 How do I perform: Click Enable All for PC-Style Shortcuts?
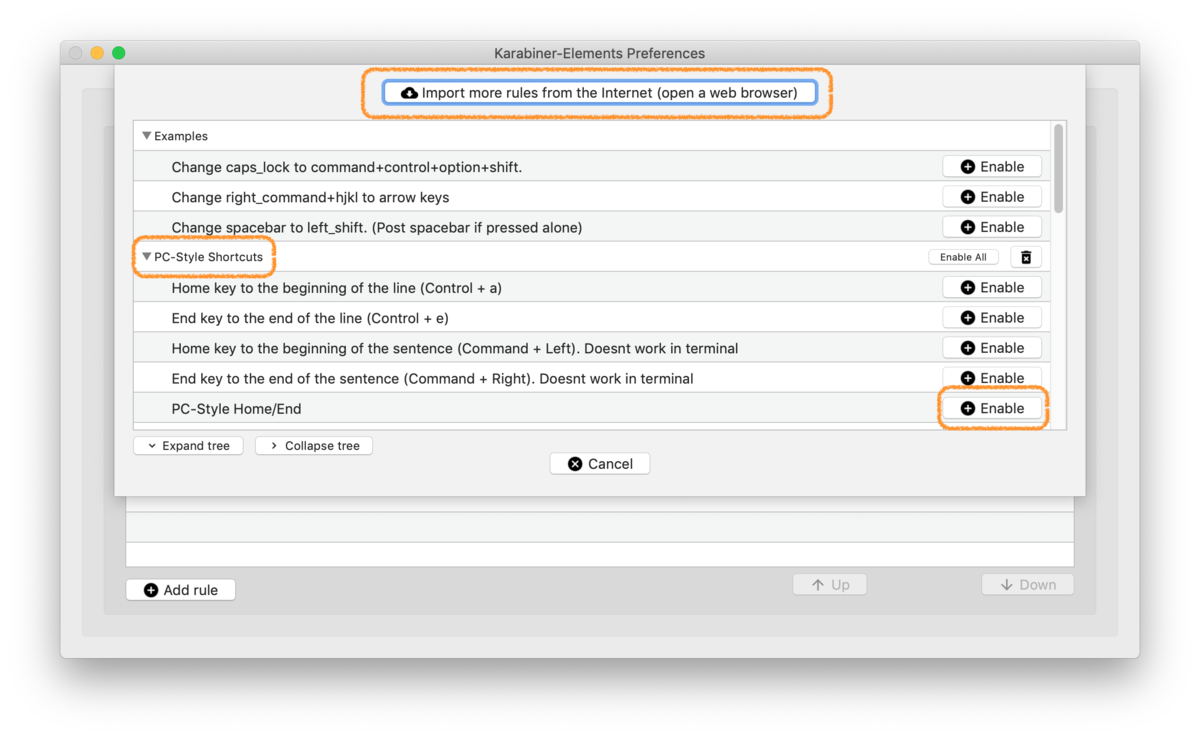tap(963, 257)
